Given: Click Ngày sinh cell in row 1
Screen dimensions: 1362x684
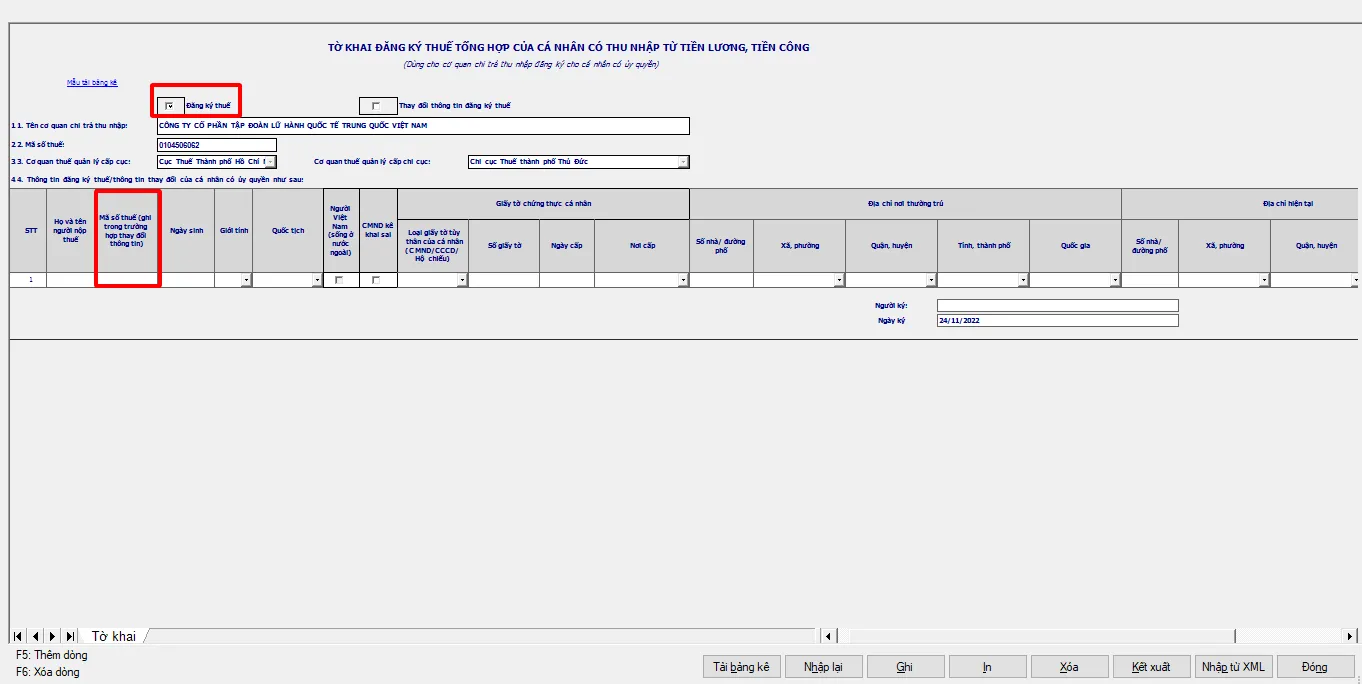Looking at the screenshot, I should tap(187, 280).
